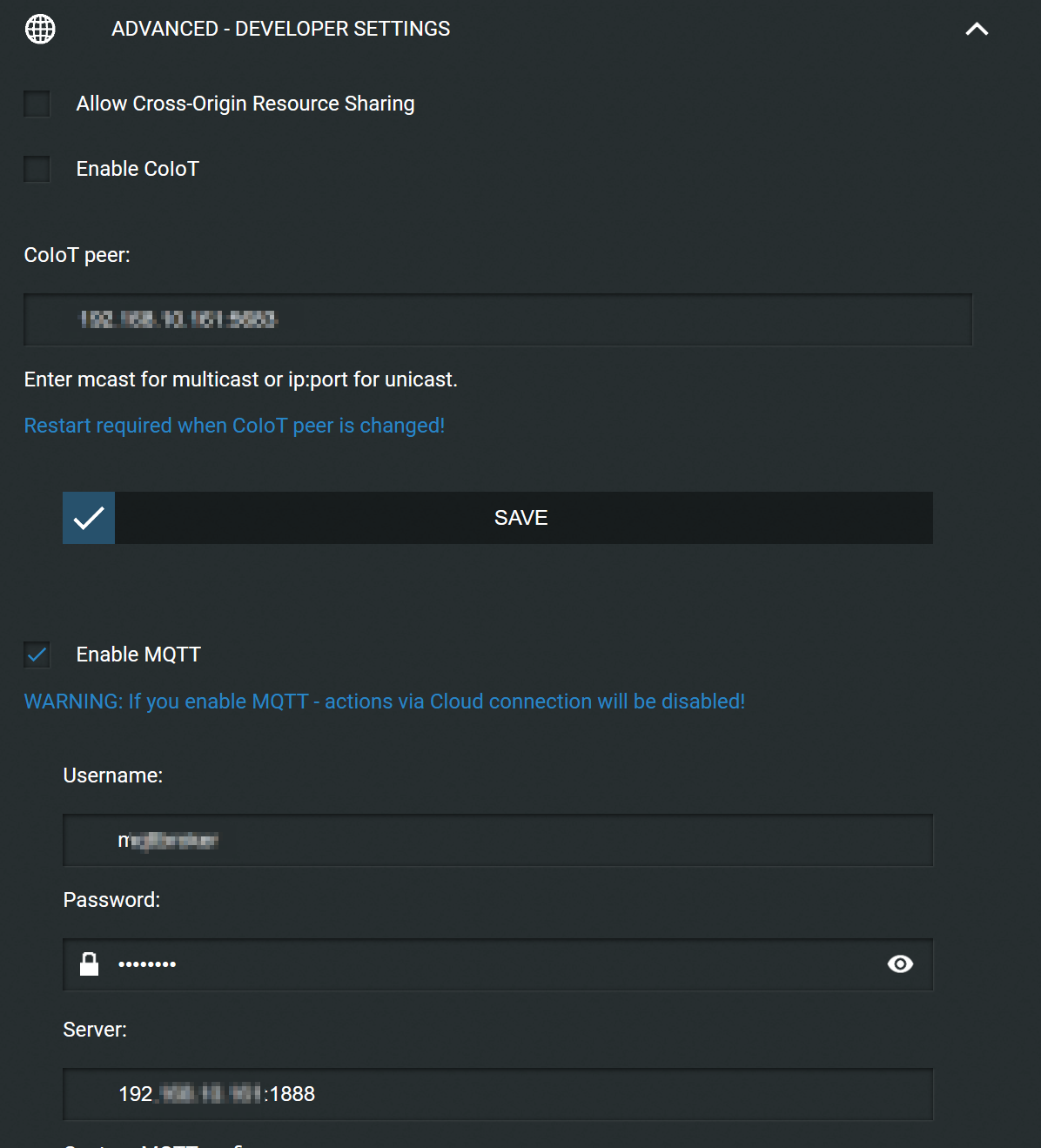Click the Enable CoIoT label text
The image size is (1041, 1148).
[138, 169]
